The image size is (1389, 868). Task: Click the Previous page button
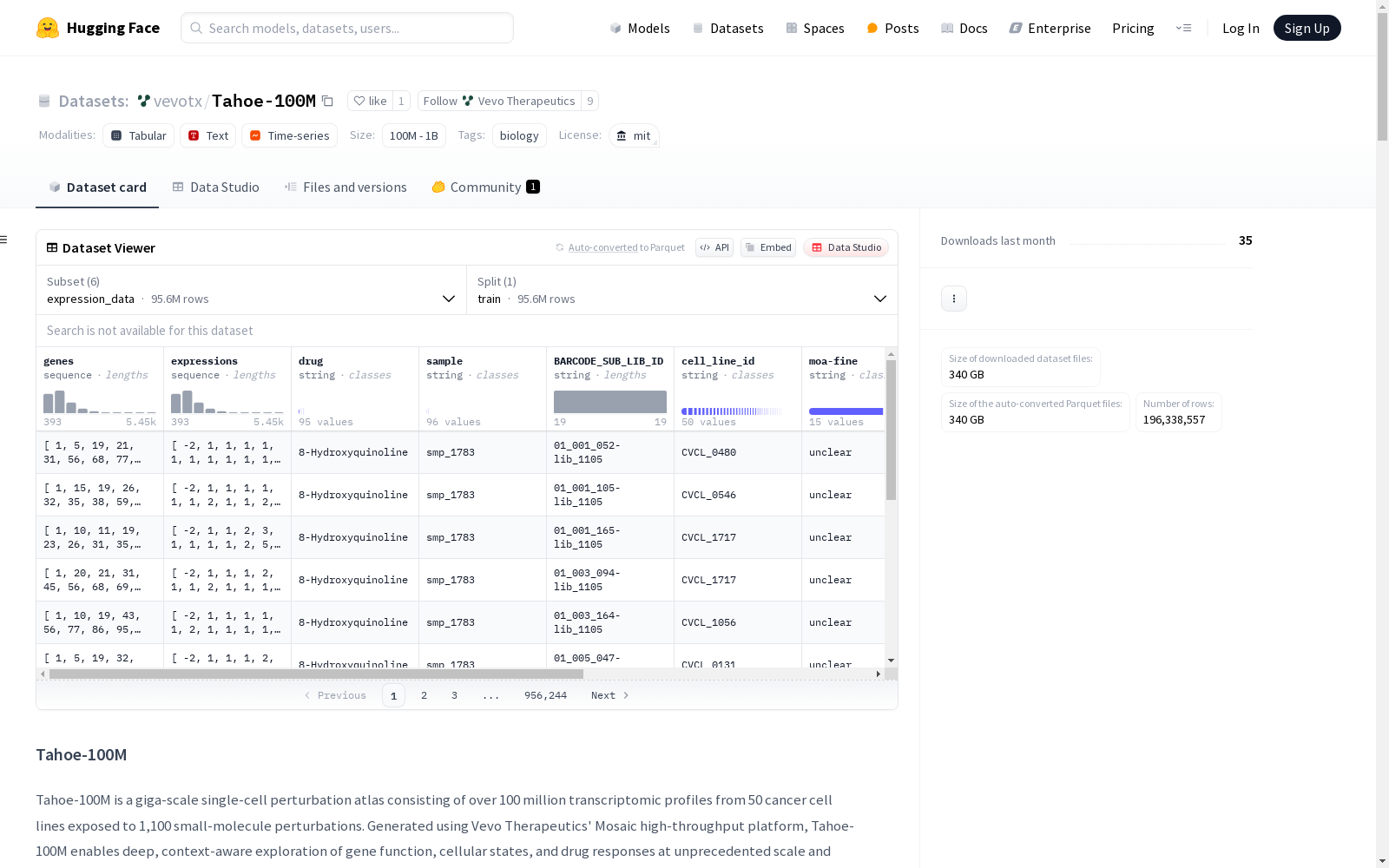(x=335, y=695)
